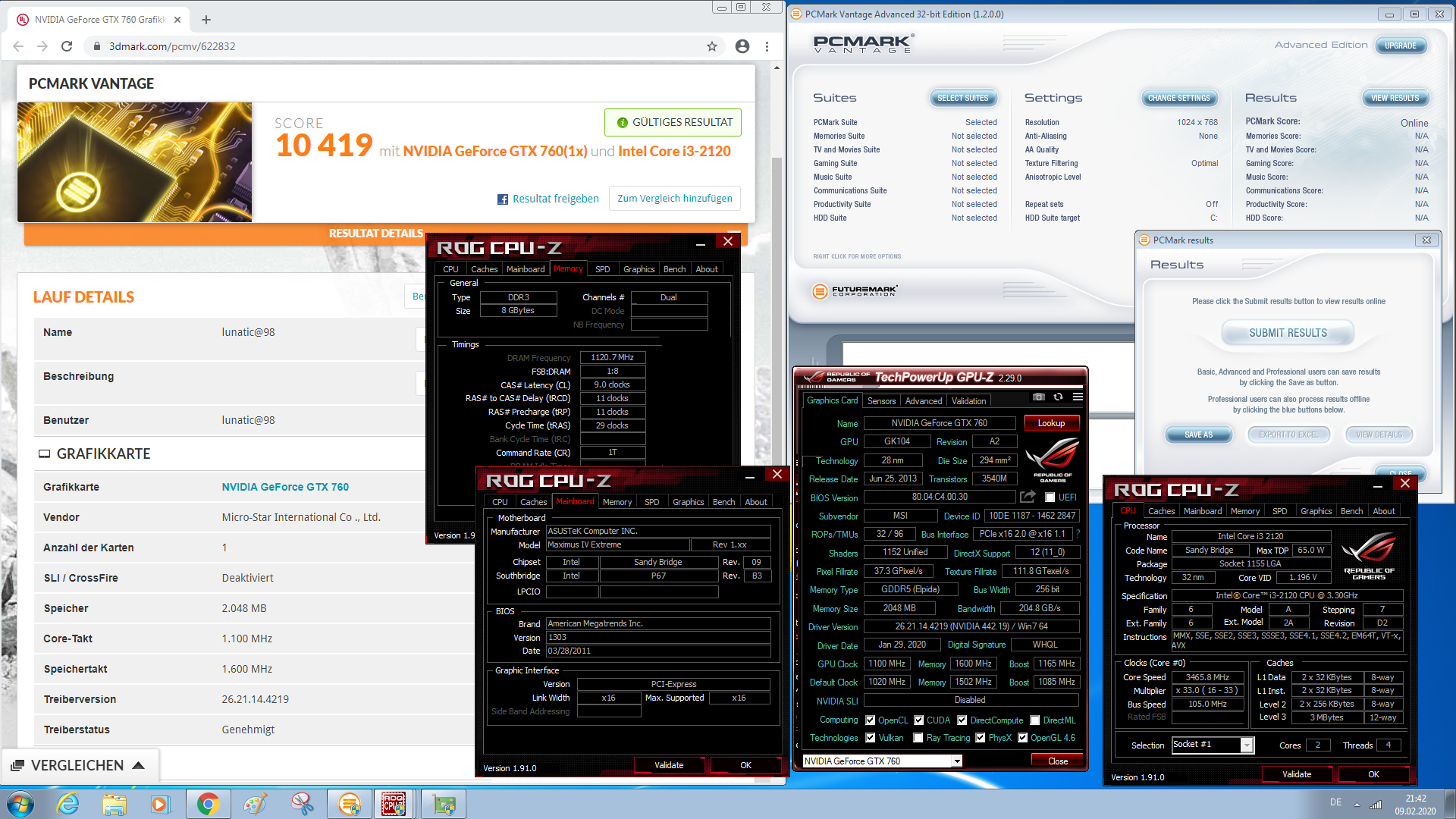This screenshot has width=1456, height=819.
Task: Click CHANGE SETTINGS in PCMark Vantage
Action: 1178,98
